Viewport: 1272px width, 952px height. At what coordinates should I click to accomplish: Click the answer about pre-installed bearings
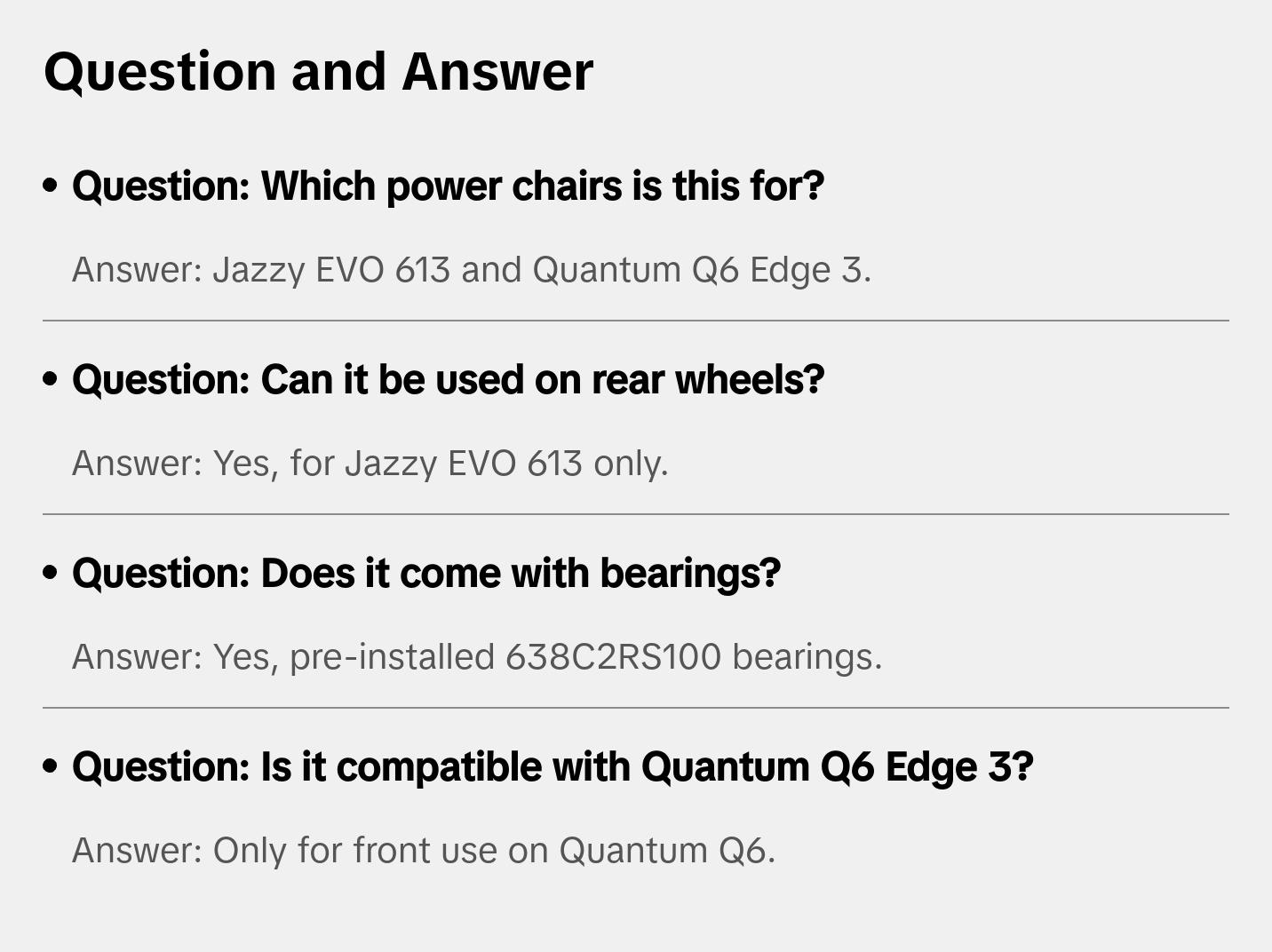477,657
